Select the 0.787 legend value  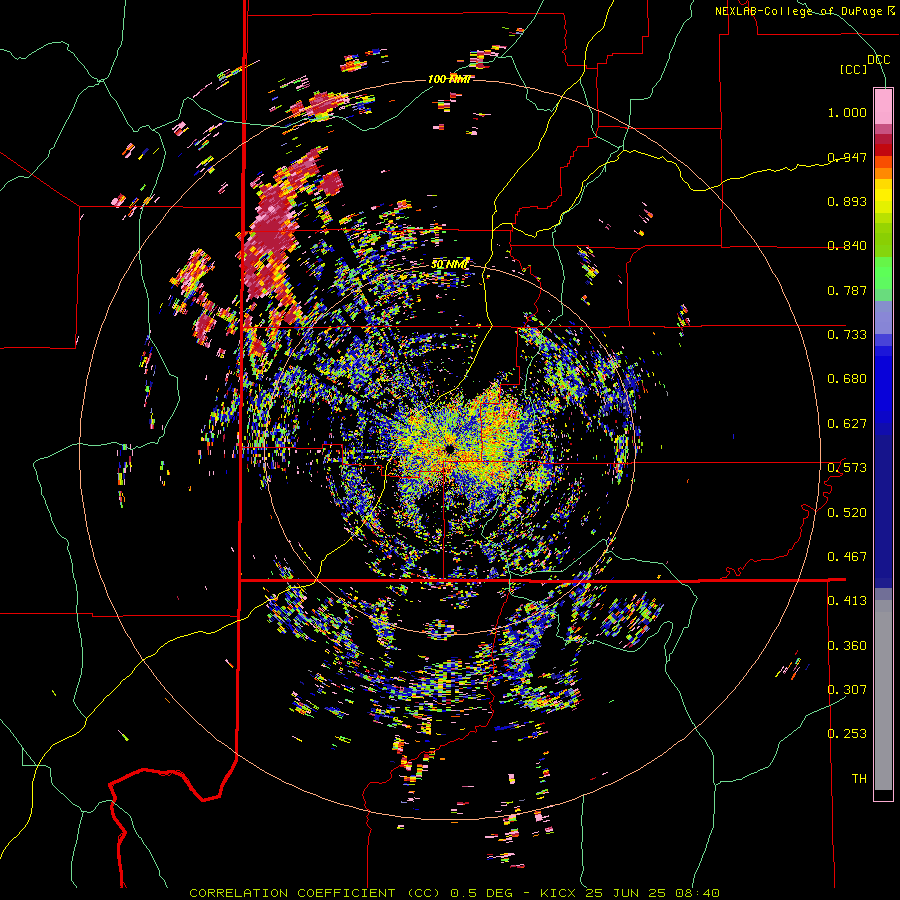[x=847, y=290]
